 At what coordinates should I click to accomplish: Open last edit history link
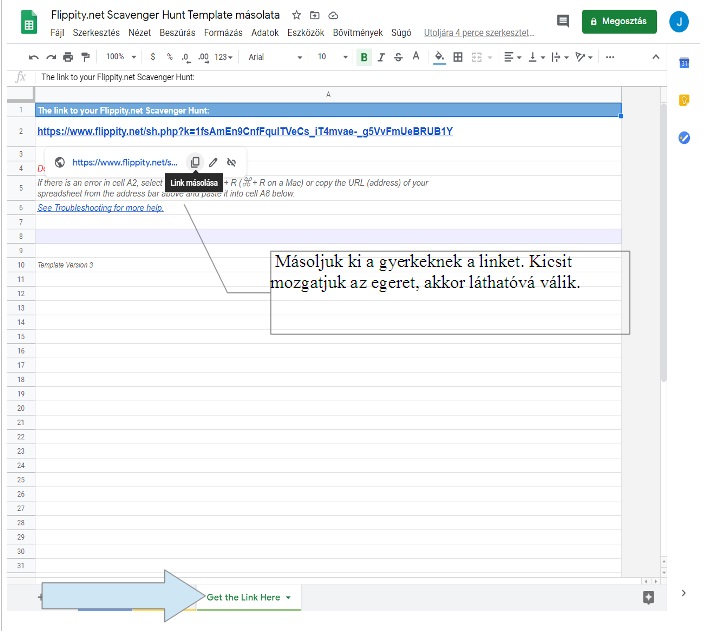479,33
